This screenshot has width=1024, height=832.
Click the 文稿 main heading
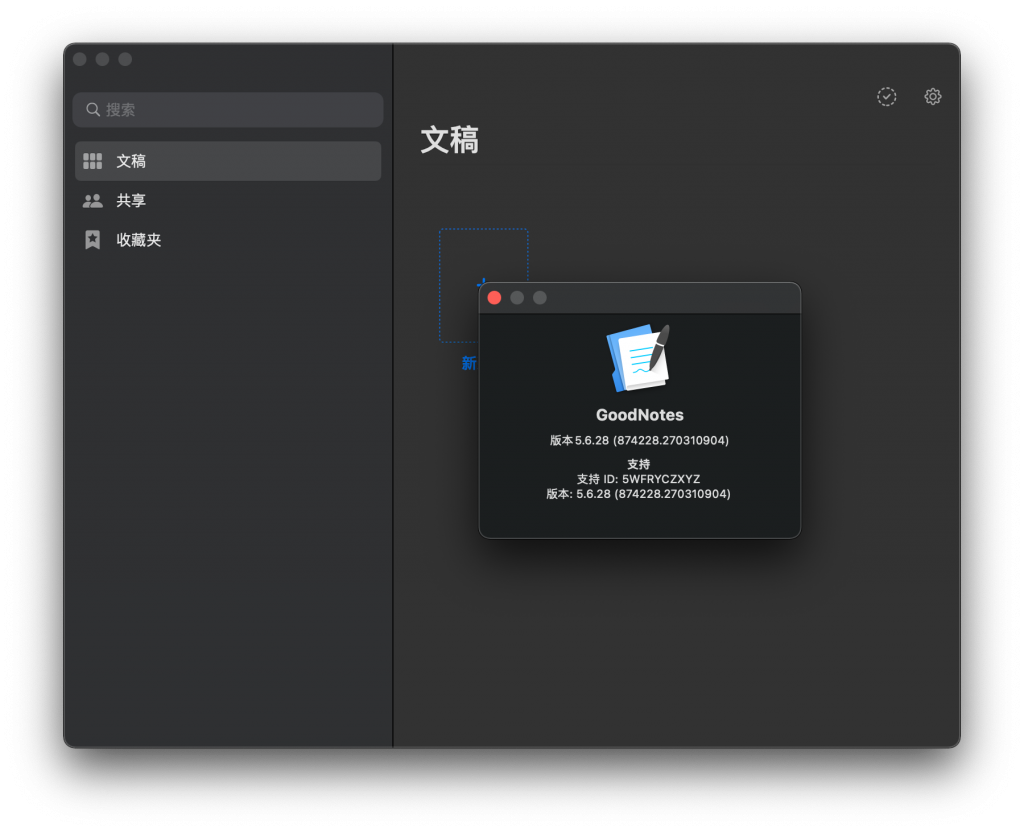tap(449, 140)
